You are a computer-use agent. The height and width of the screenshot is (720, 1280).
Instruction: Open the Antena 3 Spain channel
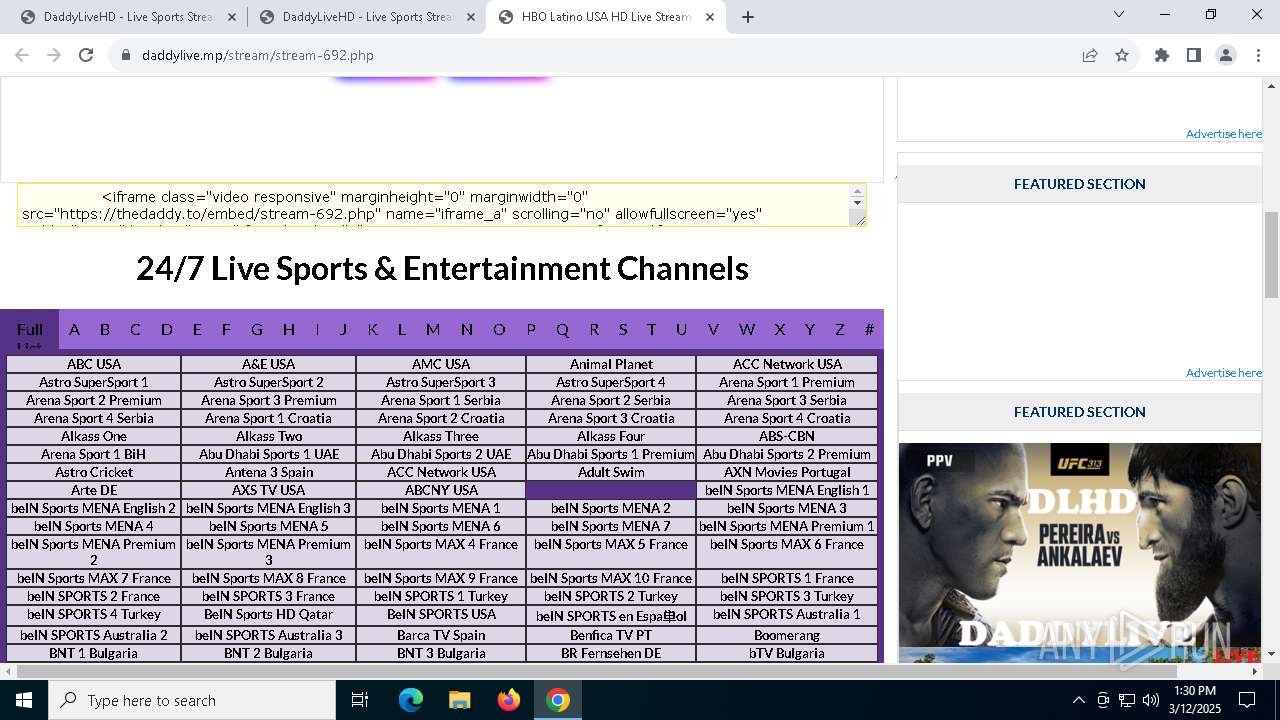coord(269,472)
